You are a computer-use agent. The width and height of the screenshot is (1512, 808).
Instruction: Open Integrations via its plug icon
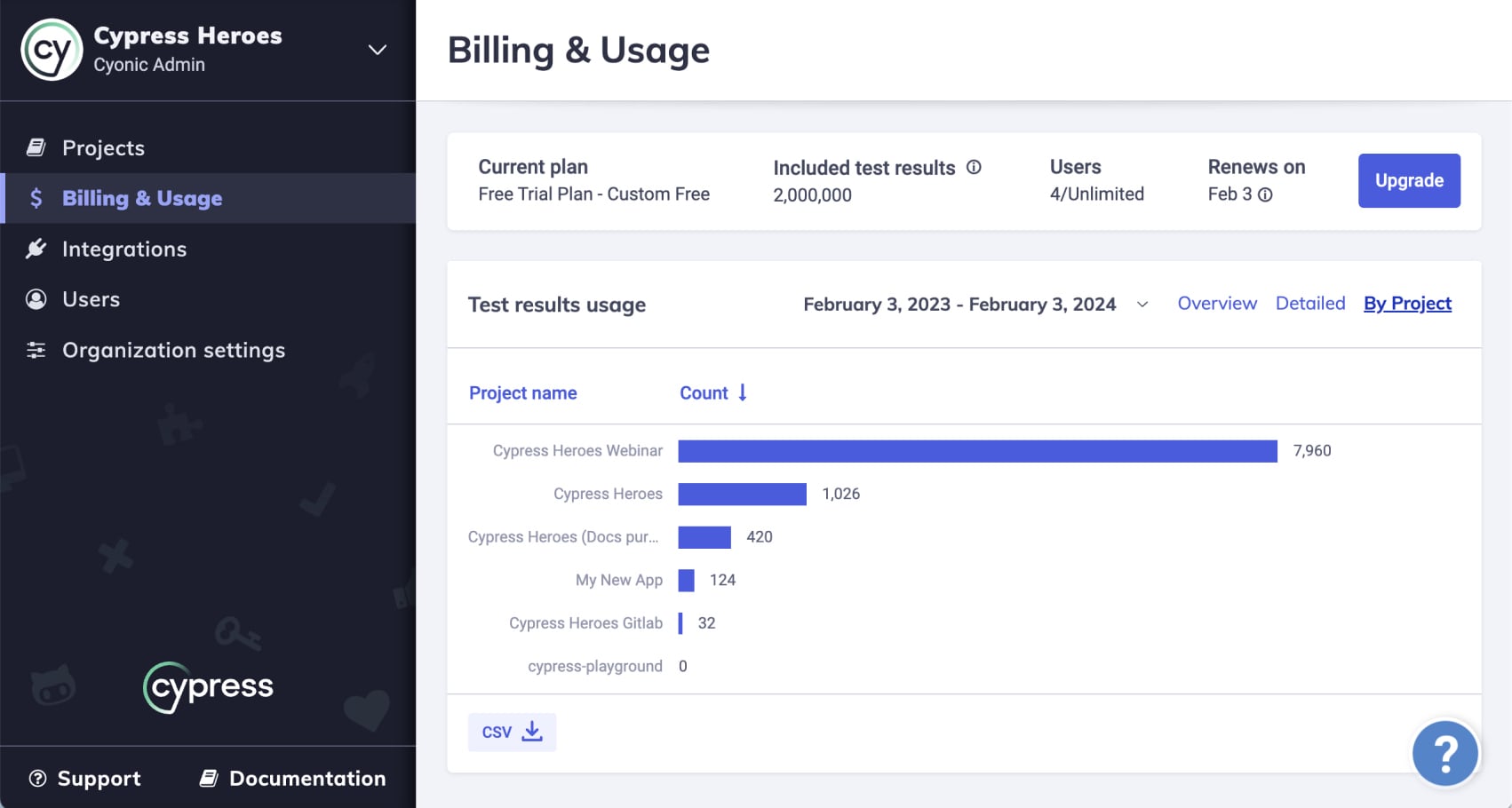point(36,249)
